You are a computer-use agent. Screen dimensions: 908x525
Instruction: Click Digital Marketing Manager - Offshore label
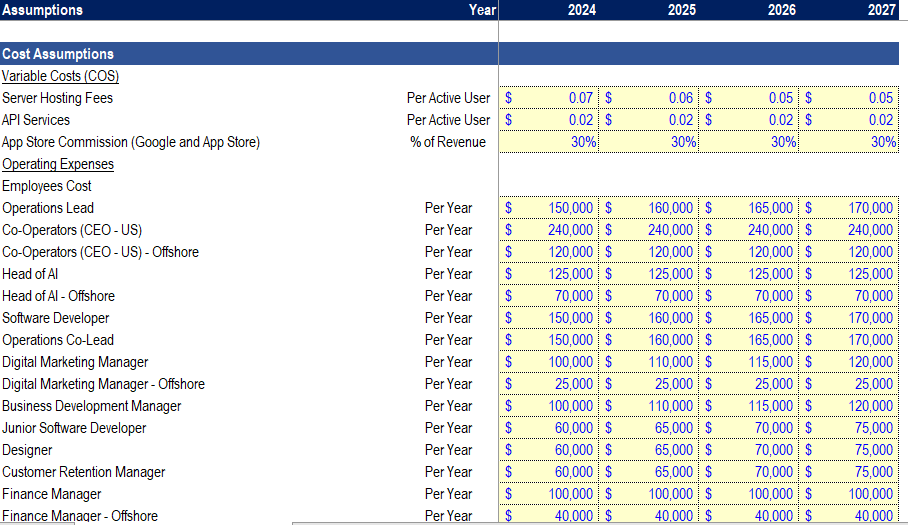coord(103,384)
